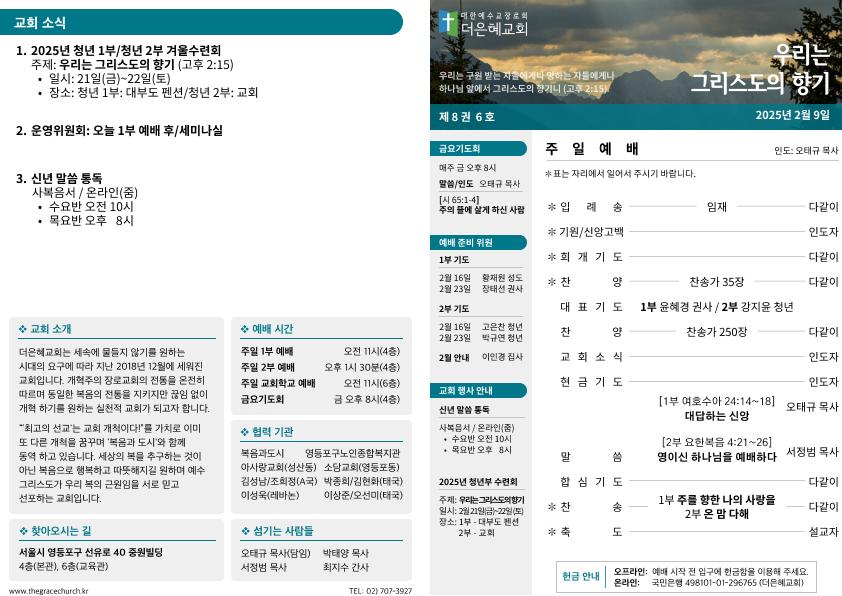Image resolution: width=842 pixels, height=596 pixels.
Task: Click the diamond icon before 예배 시간
Action: click(245, 329)
